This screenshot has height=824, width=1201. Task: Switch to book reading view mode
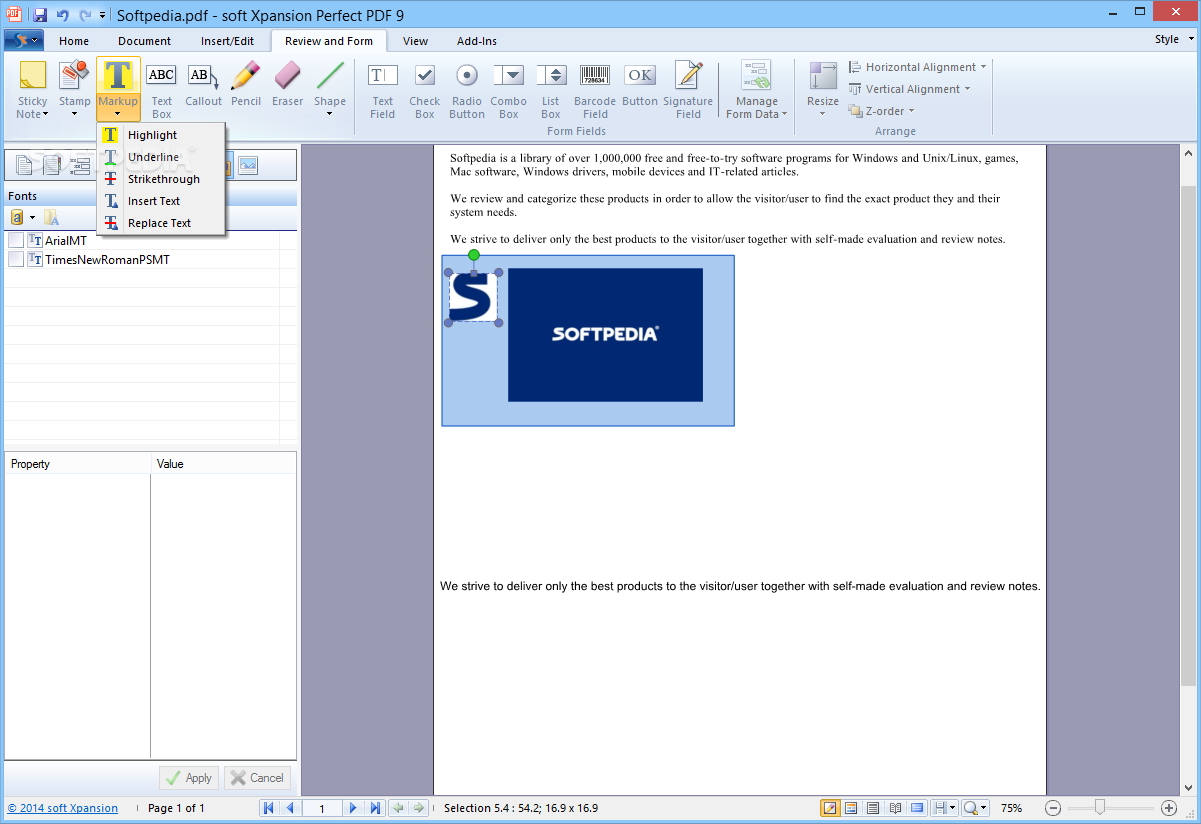click(895, 808)
